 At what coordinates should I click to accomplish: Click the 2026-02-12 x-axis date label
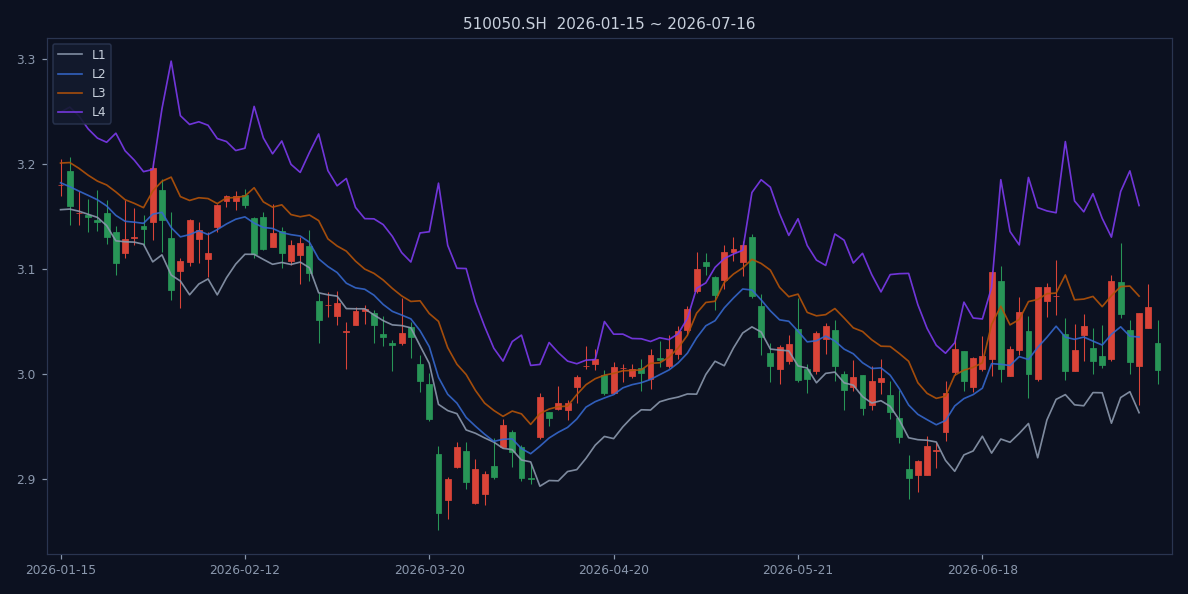(x=245, y=570)
